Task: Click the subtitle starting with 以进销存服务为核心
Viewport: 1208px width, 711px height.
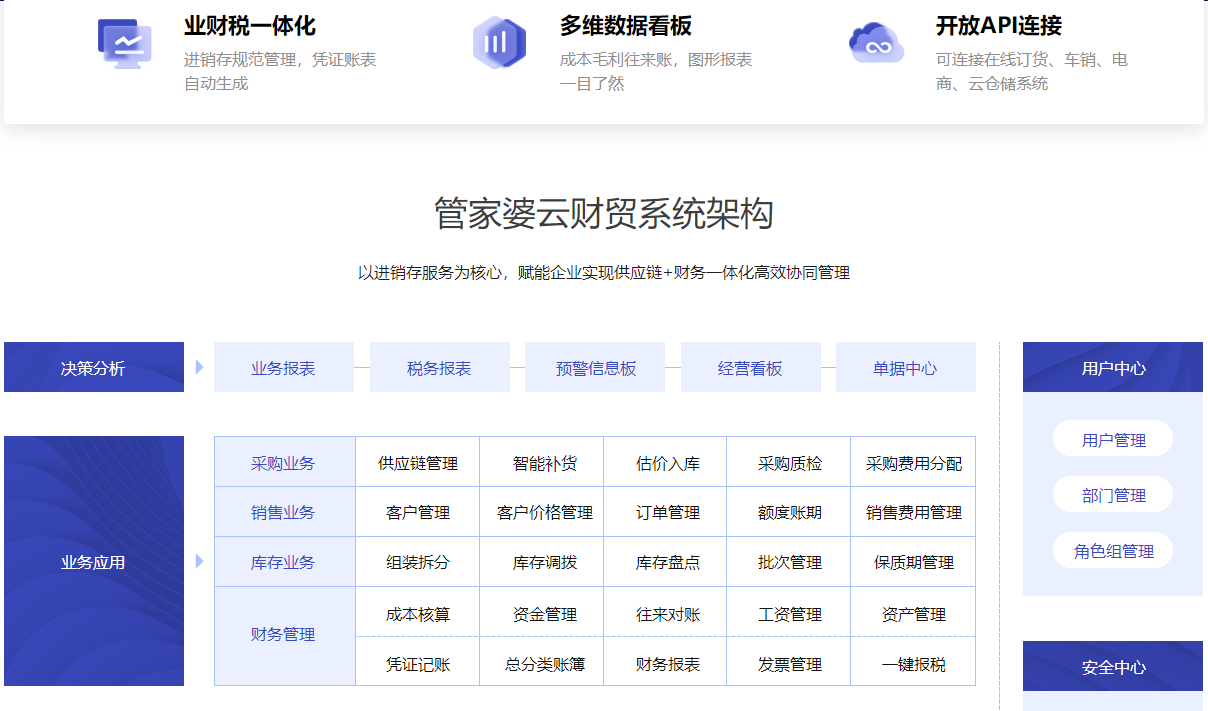Action: (x=604, y=272)
